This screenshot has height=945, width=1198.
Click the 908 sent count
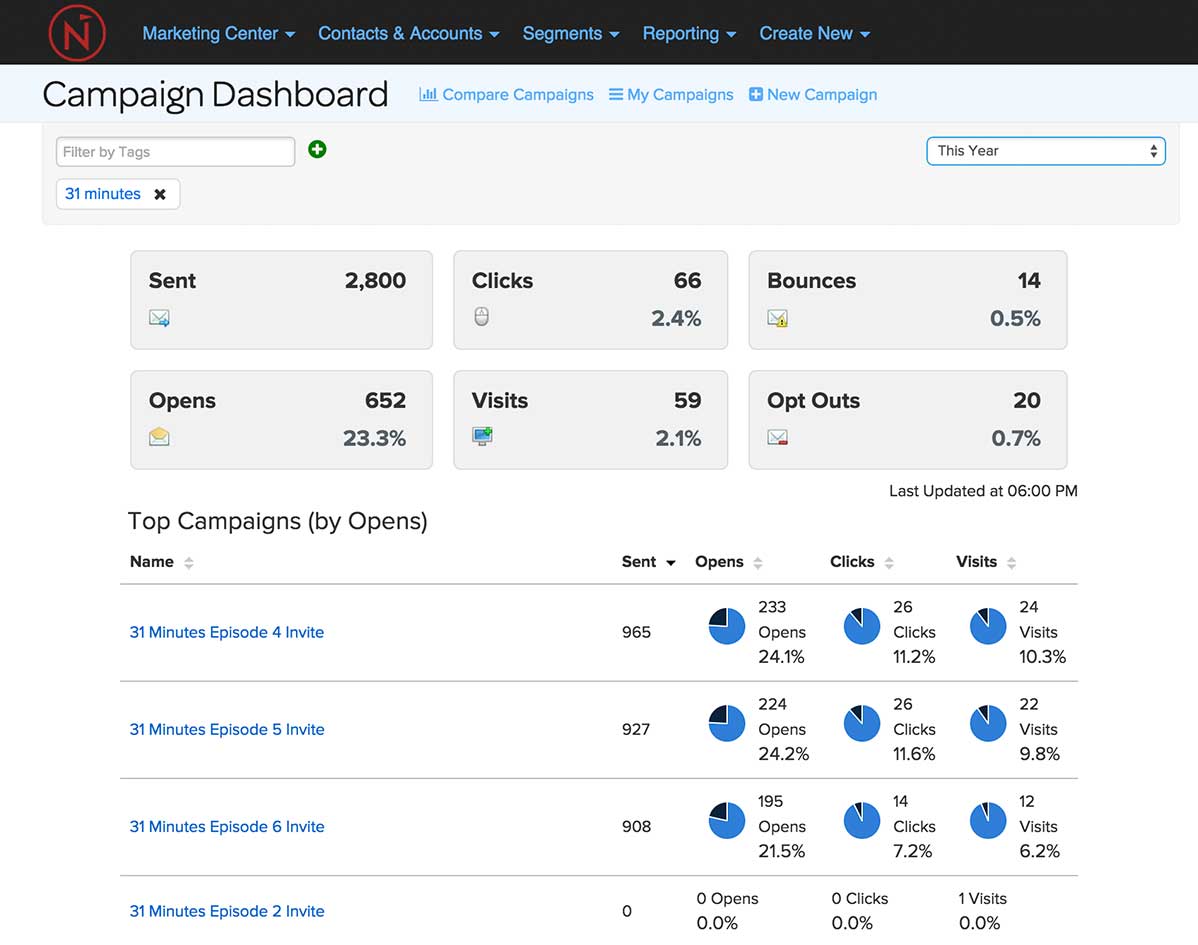(636, 827)
